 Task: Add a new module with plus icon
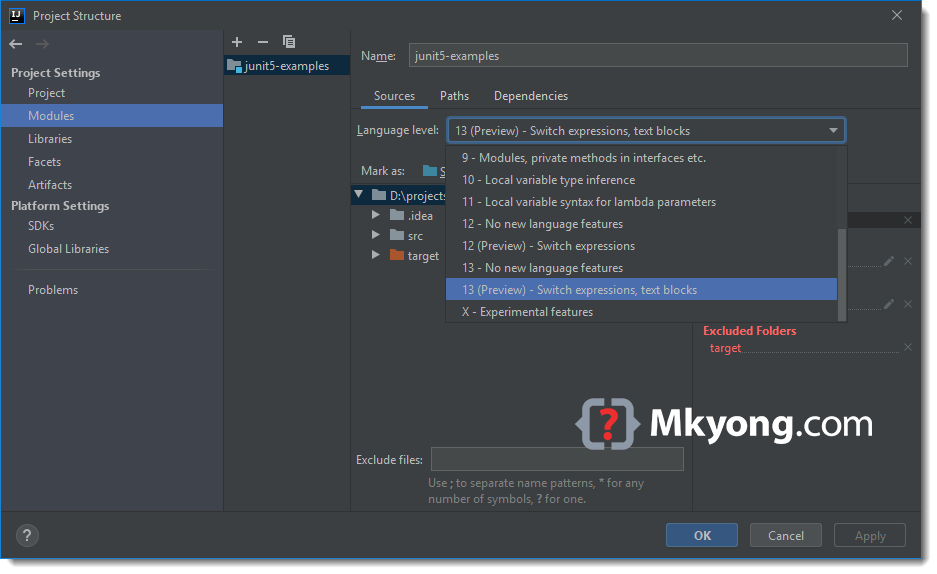pos(237,42)
